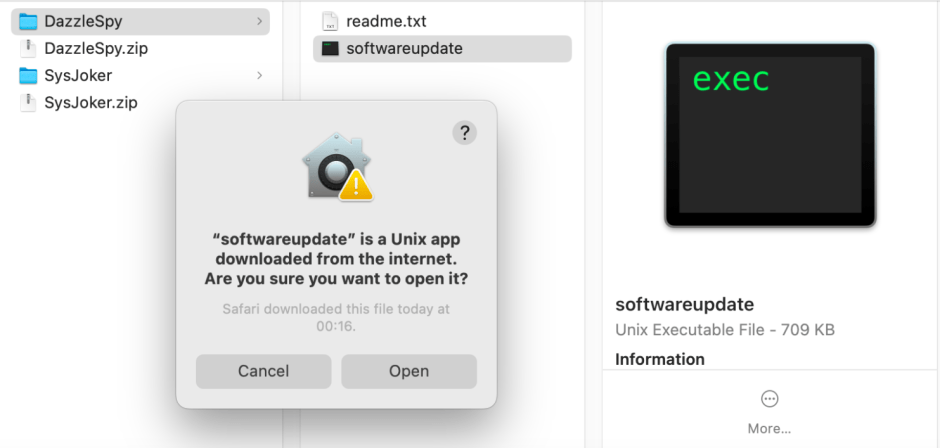Select the DazzleSpy.zip file name

click(x=96, y=48)
